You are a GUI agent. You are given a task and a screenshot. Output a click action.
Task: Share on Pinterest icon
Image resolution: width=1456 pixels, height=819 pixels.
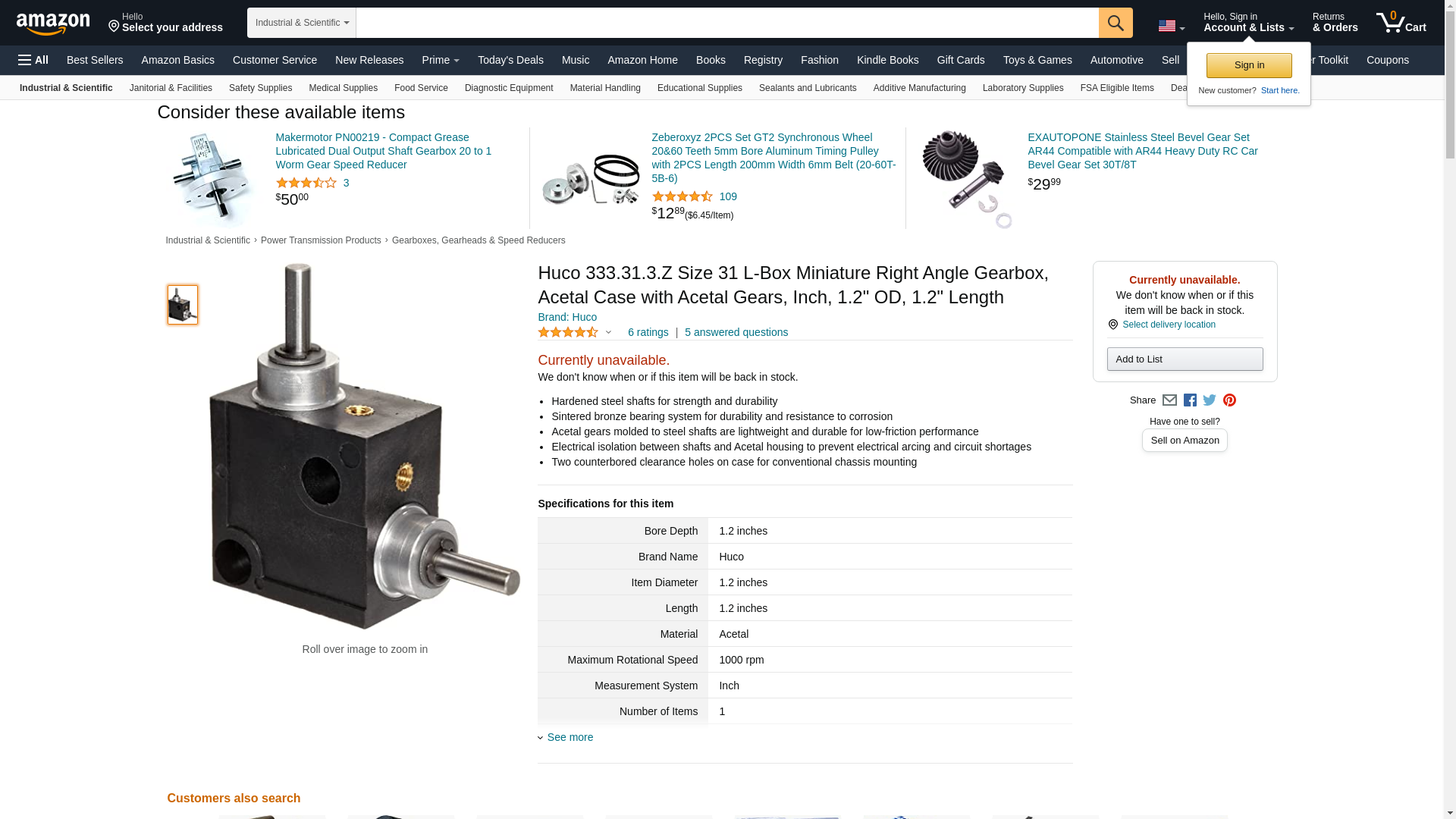pyautogui.click(x=1229, y=400)
